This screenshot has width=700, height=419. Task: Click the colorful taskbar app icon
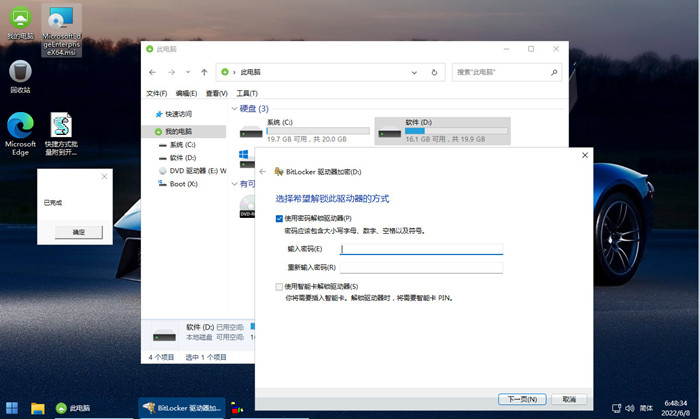point(237,408)
